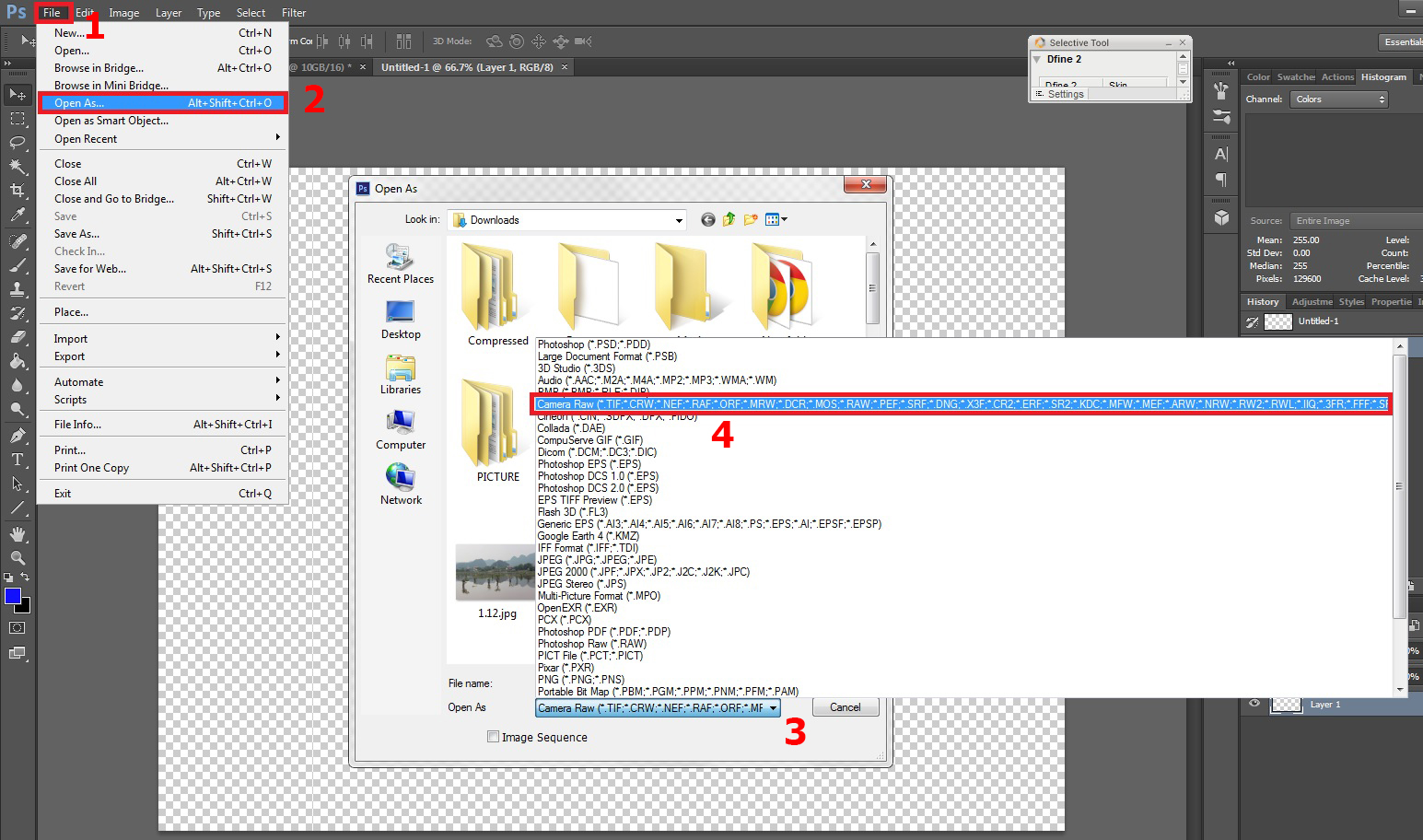Click Cancel in Open As dialog
The image size is (1423, 840).
point(845,707)
